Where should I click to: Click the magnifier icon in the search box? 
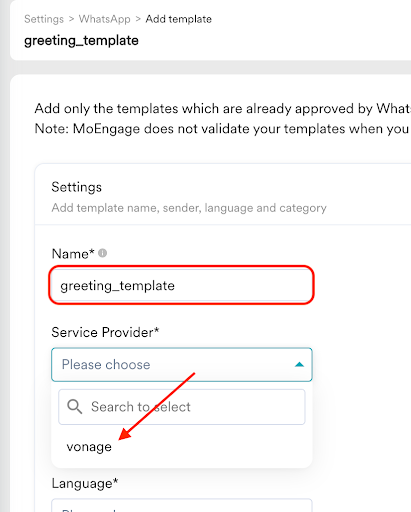pos(74,407)
